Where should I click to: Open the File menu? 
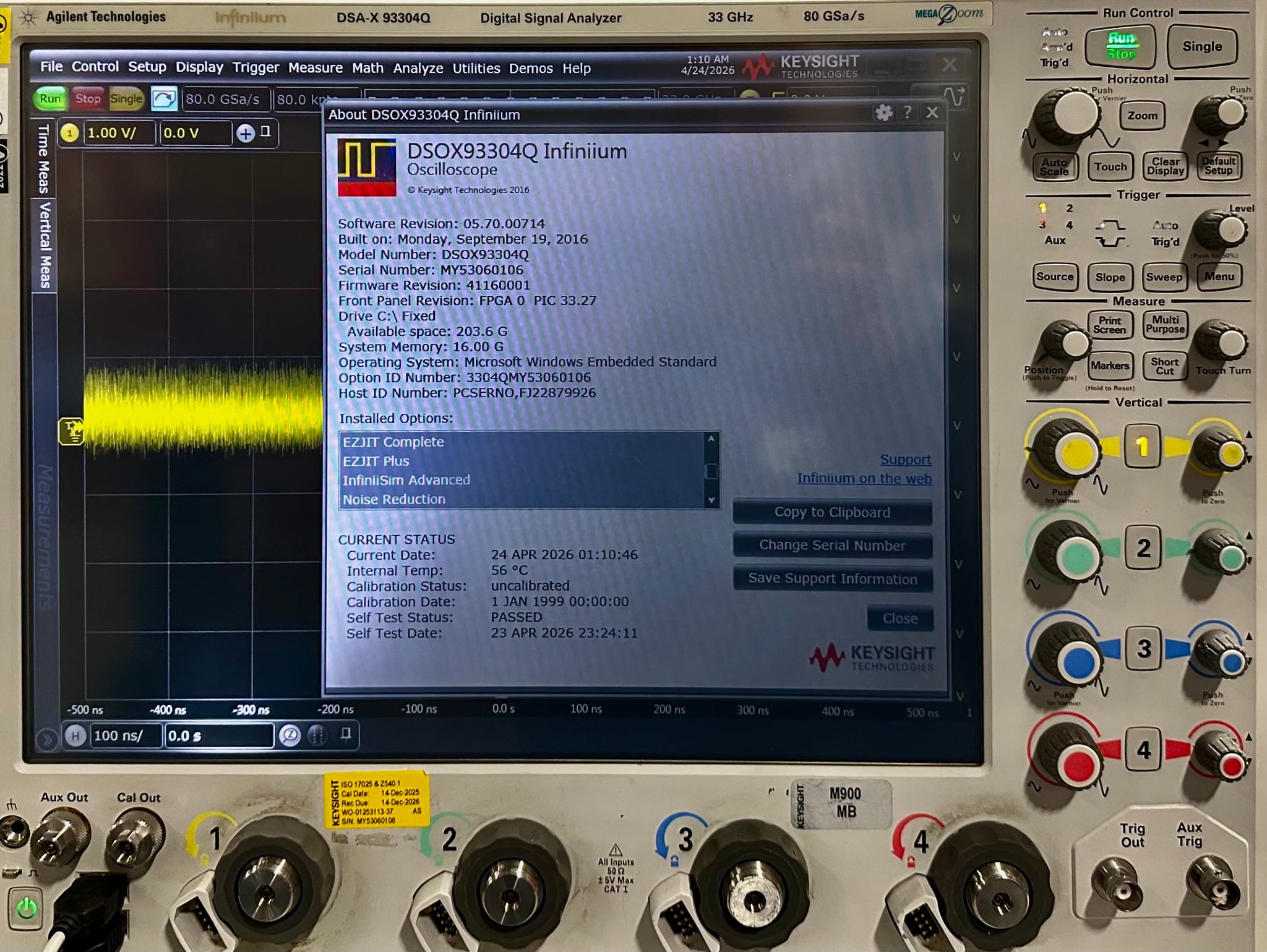point(51,67)
